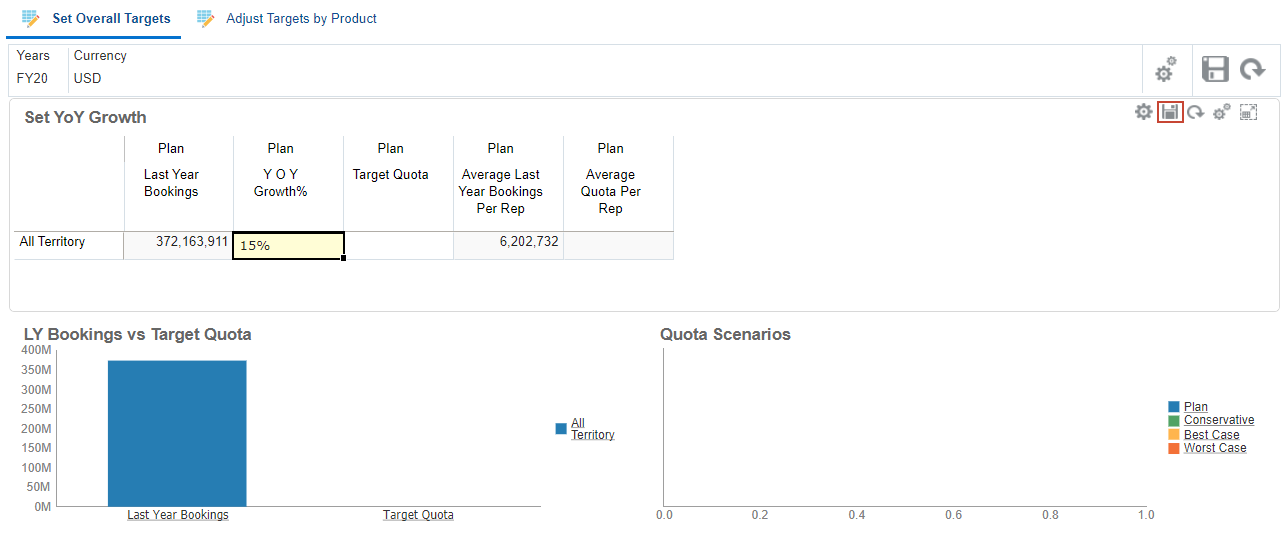The height and width of the screenshot is (534, 1286).
Task: Open the Years FY20 selector
Action: coord(32,78)
